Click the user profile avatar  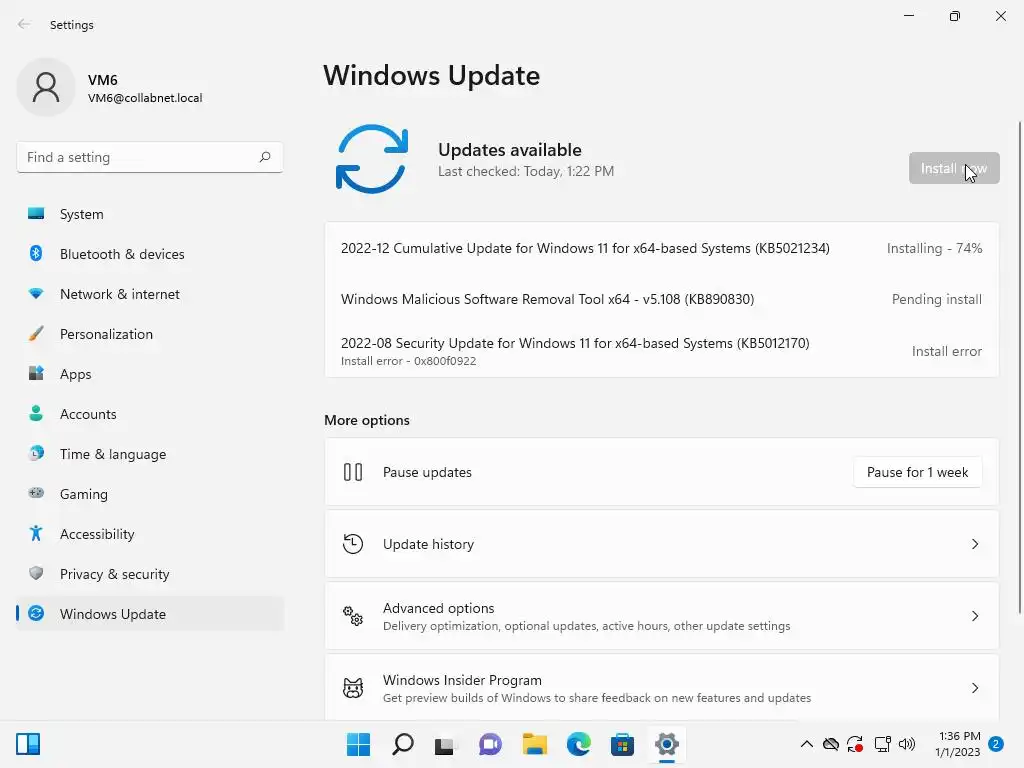tap(46, 87)
